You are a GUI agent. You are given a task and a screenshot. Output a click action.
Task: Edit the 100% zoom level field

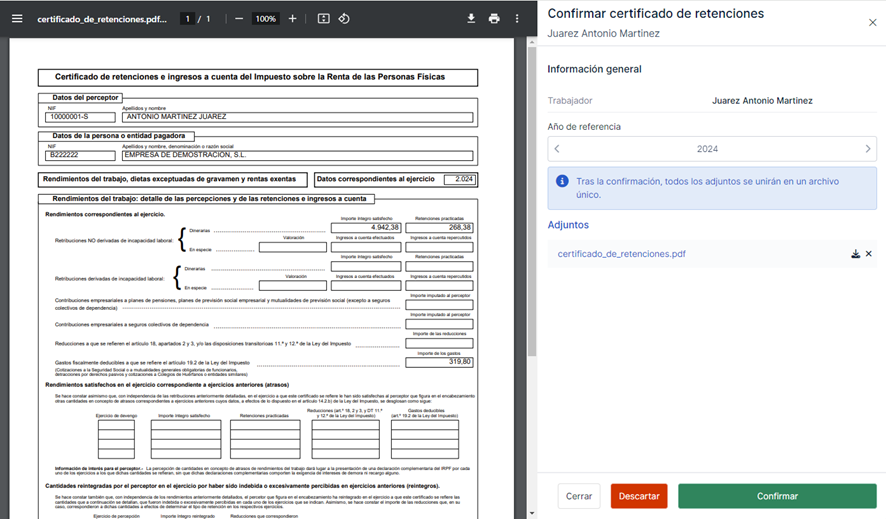[x=266, y=19]
